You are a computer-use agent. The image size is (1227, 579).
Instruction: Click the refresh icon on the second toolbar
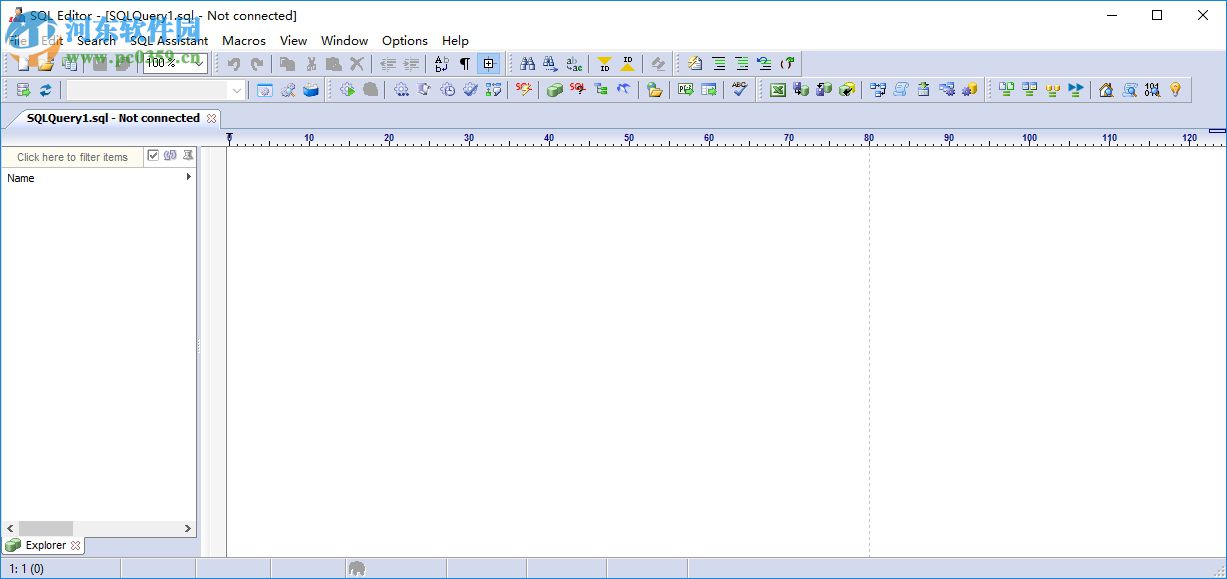tap(44, 89)
